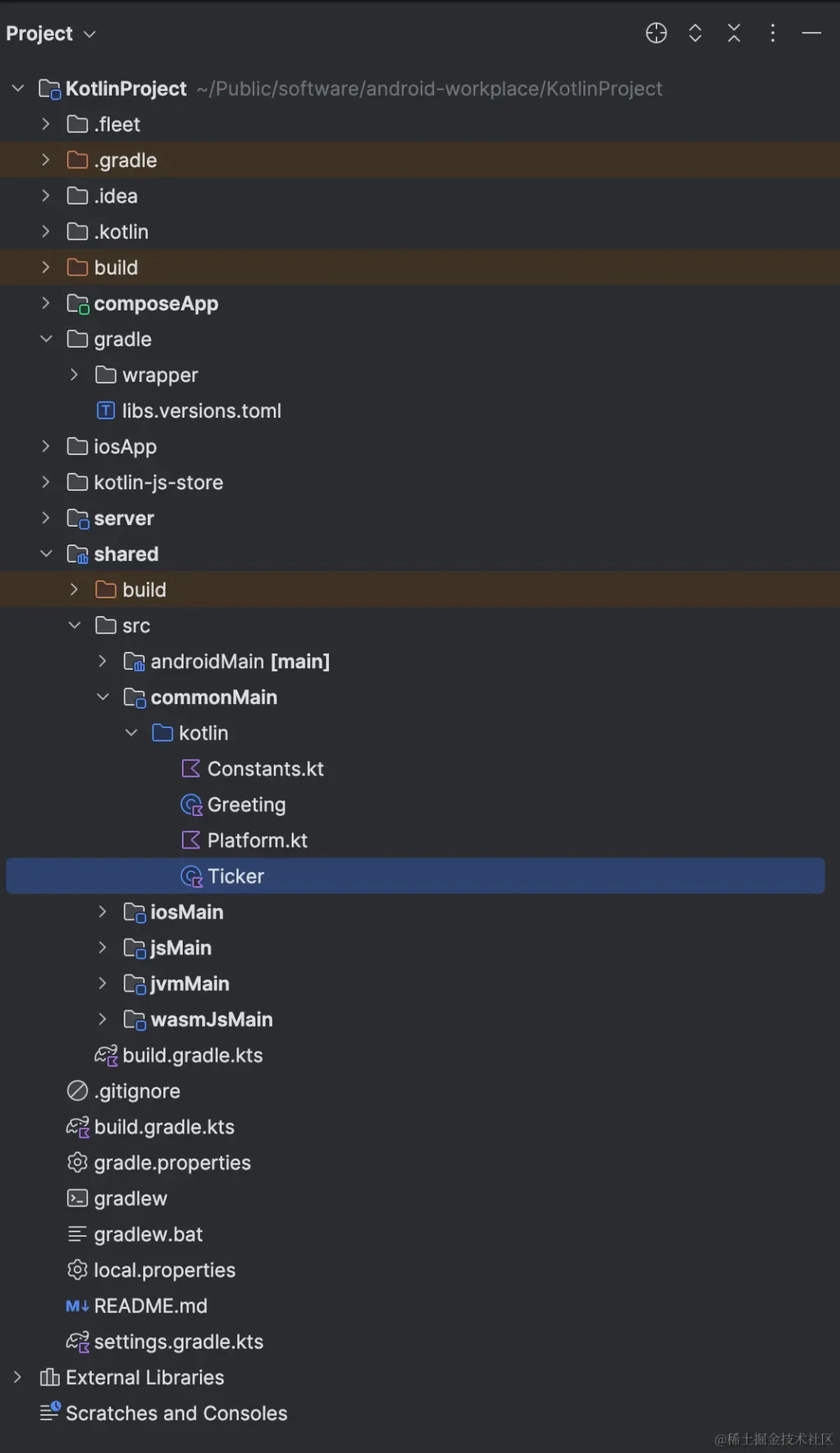Click the Greeting class icon
This screenshot has height=1453, width=840.
(x=191, y=804)
